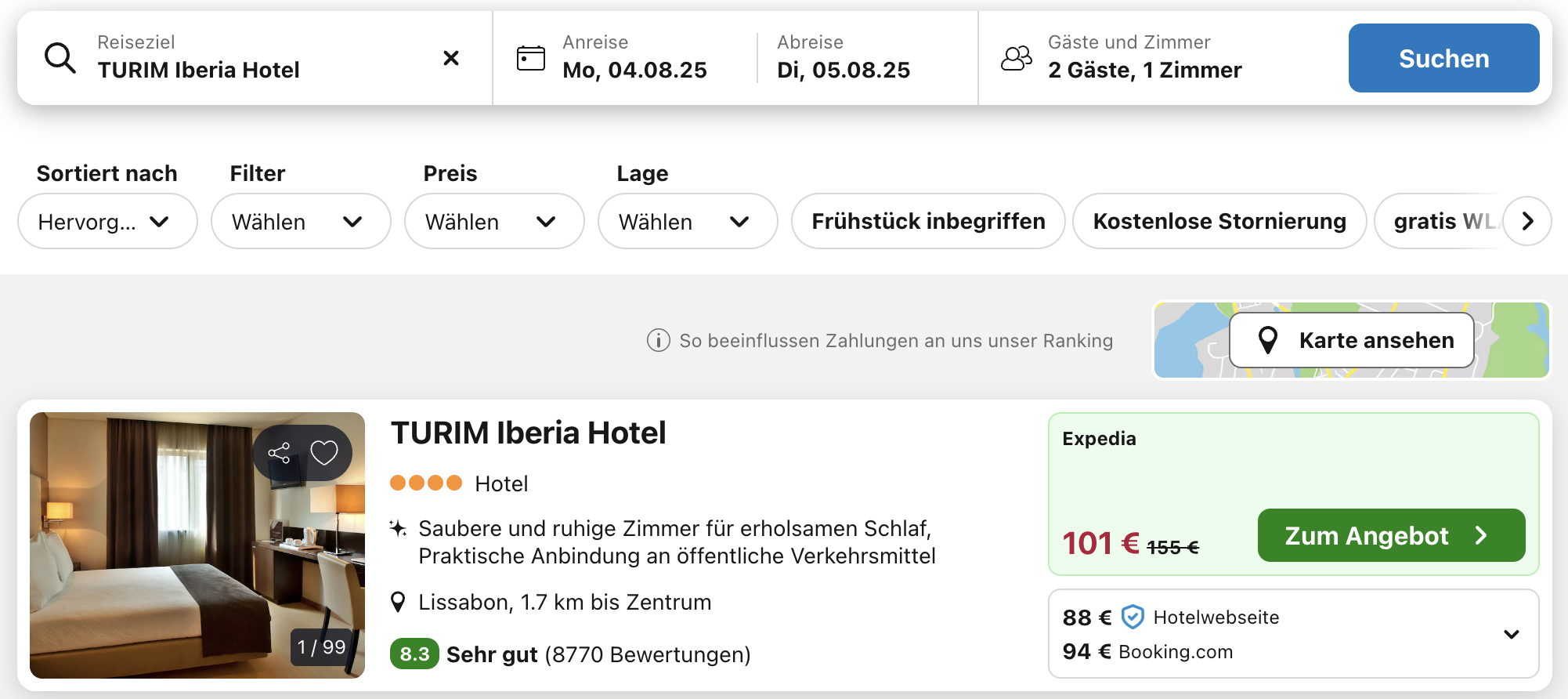Open the 8770 Bewertungen reviews text

tap(648, 654)
